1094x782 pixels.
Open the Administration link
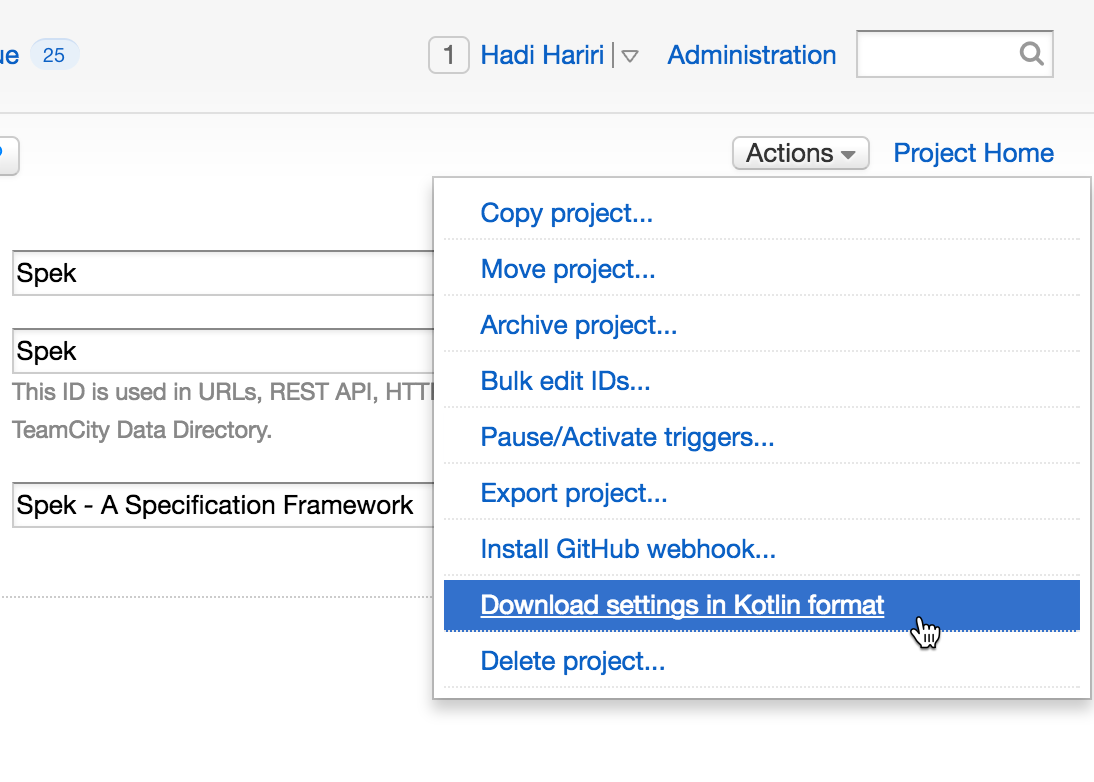[751, 55]
